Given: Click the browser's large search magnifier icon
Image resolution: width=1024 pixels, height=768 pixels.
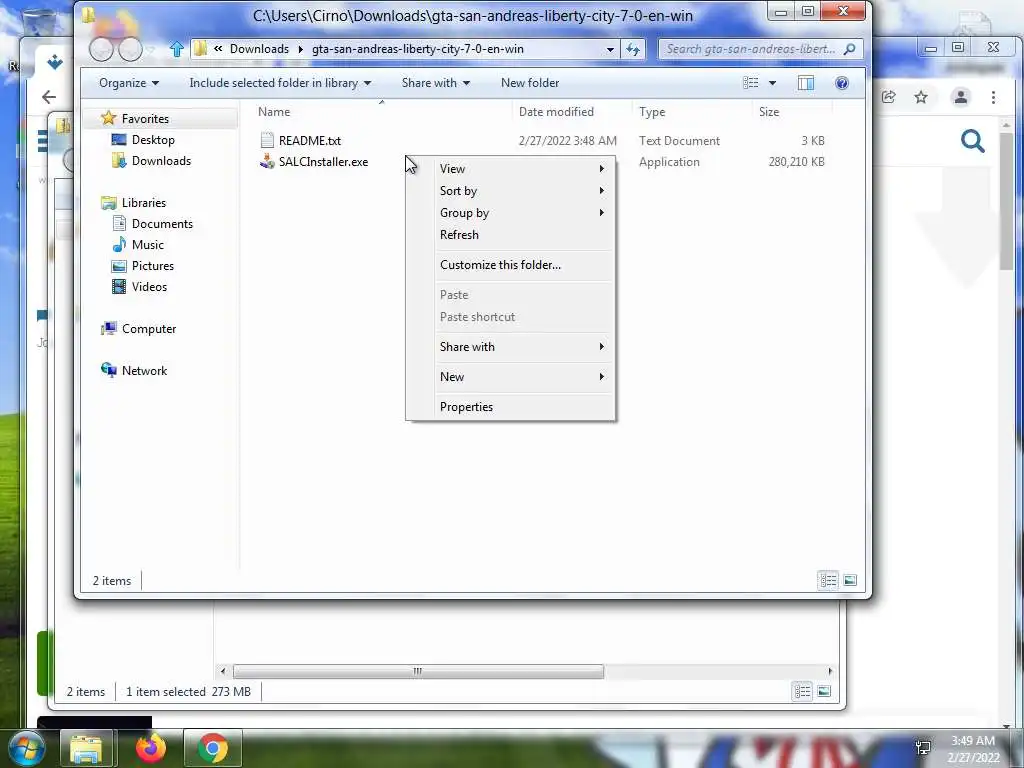Looking at the screenshot, I should click(x=972, y=140).
